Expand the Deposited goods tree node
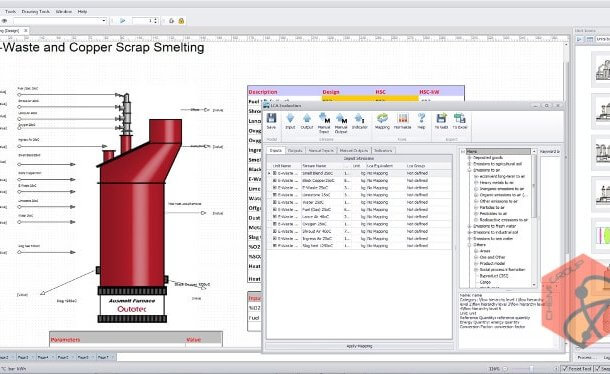 click(x=469, y=158)
